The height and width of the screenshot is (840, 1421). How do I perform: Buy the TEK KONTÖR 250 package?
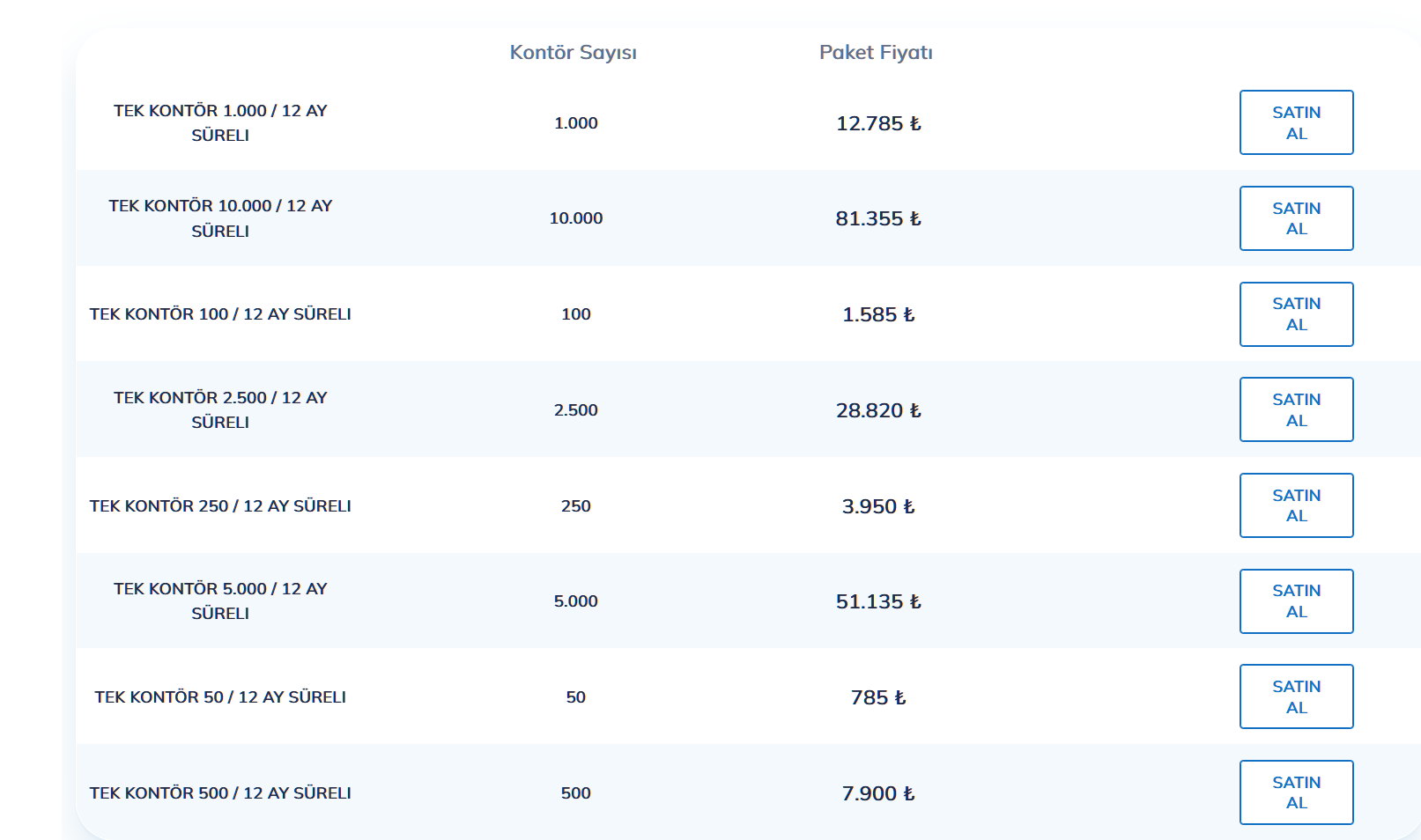(x=1296, y=505)
